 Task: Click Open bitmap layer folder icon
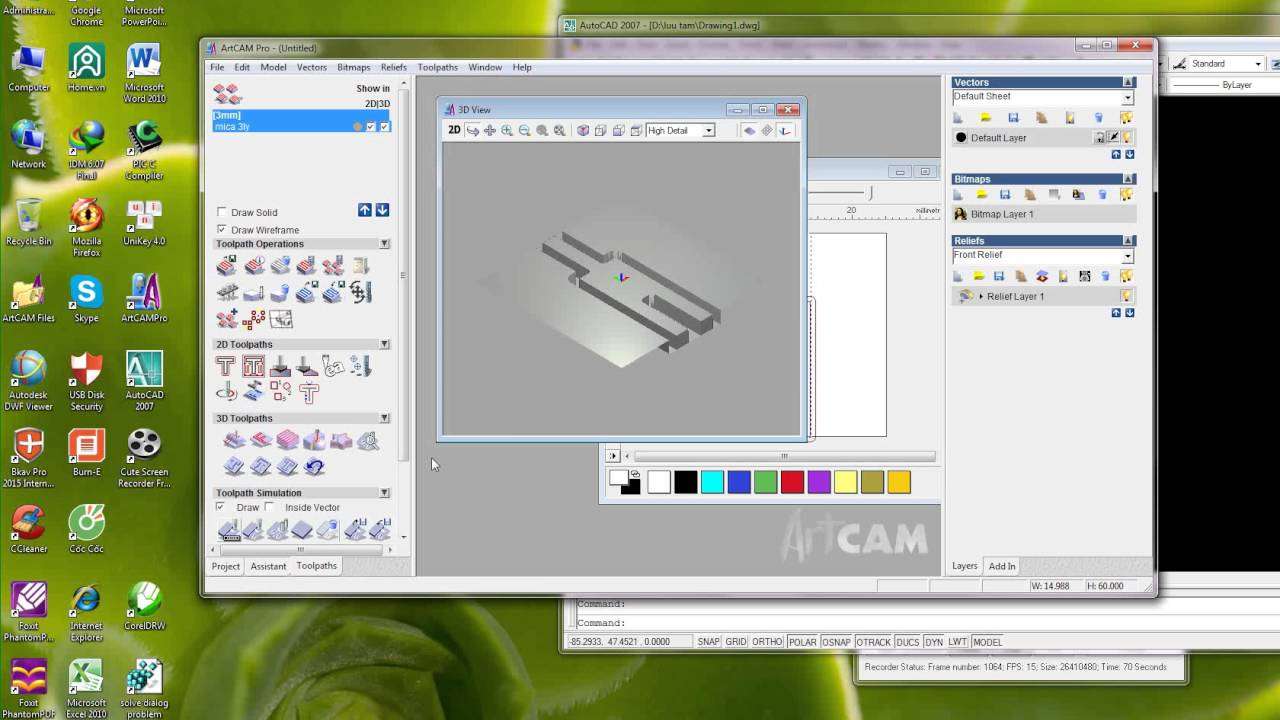pyautogui.click(x=981, y=194)
